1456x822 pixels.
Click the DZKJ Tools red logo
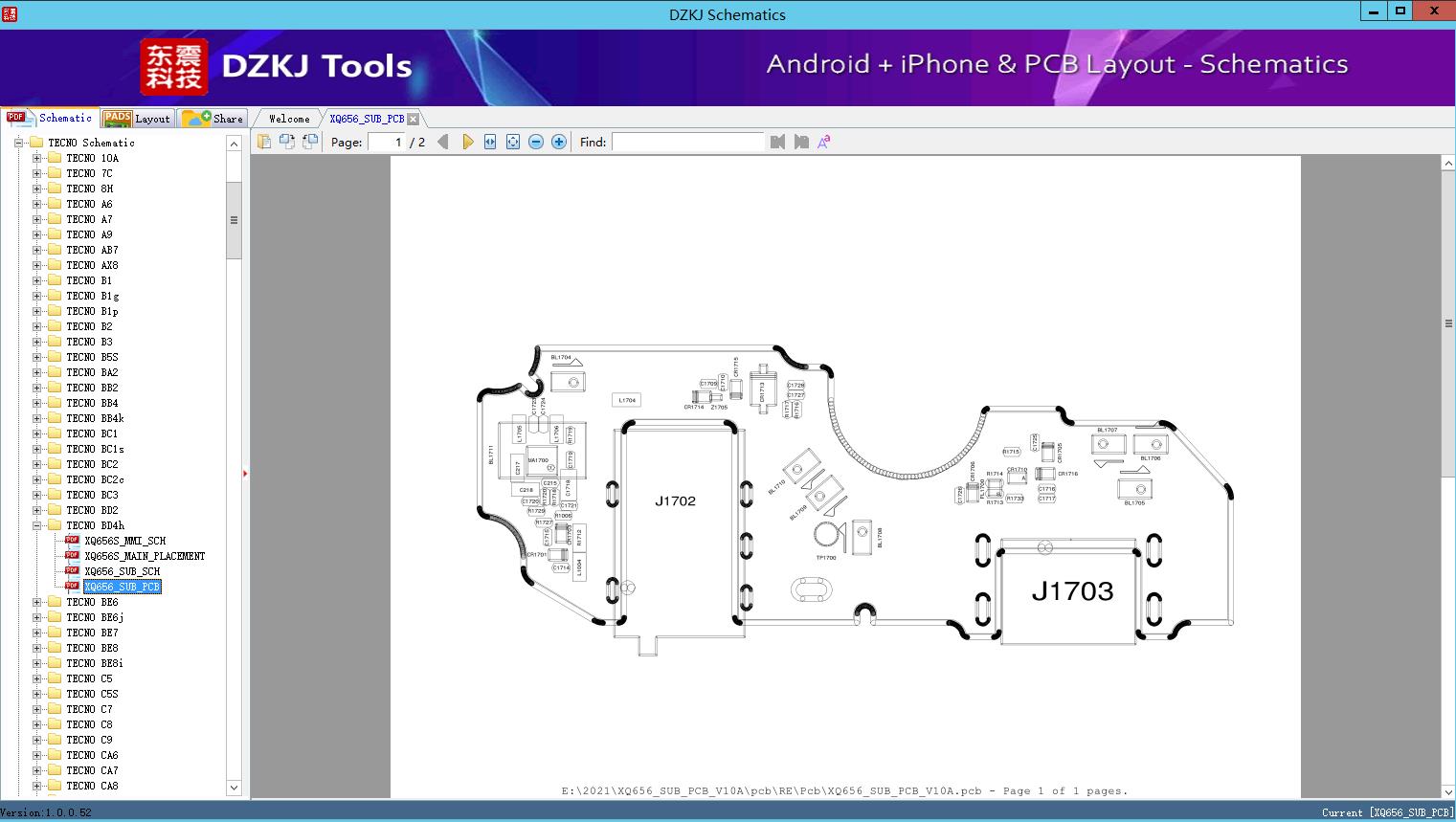point(174,67)
